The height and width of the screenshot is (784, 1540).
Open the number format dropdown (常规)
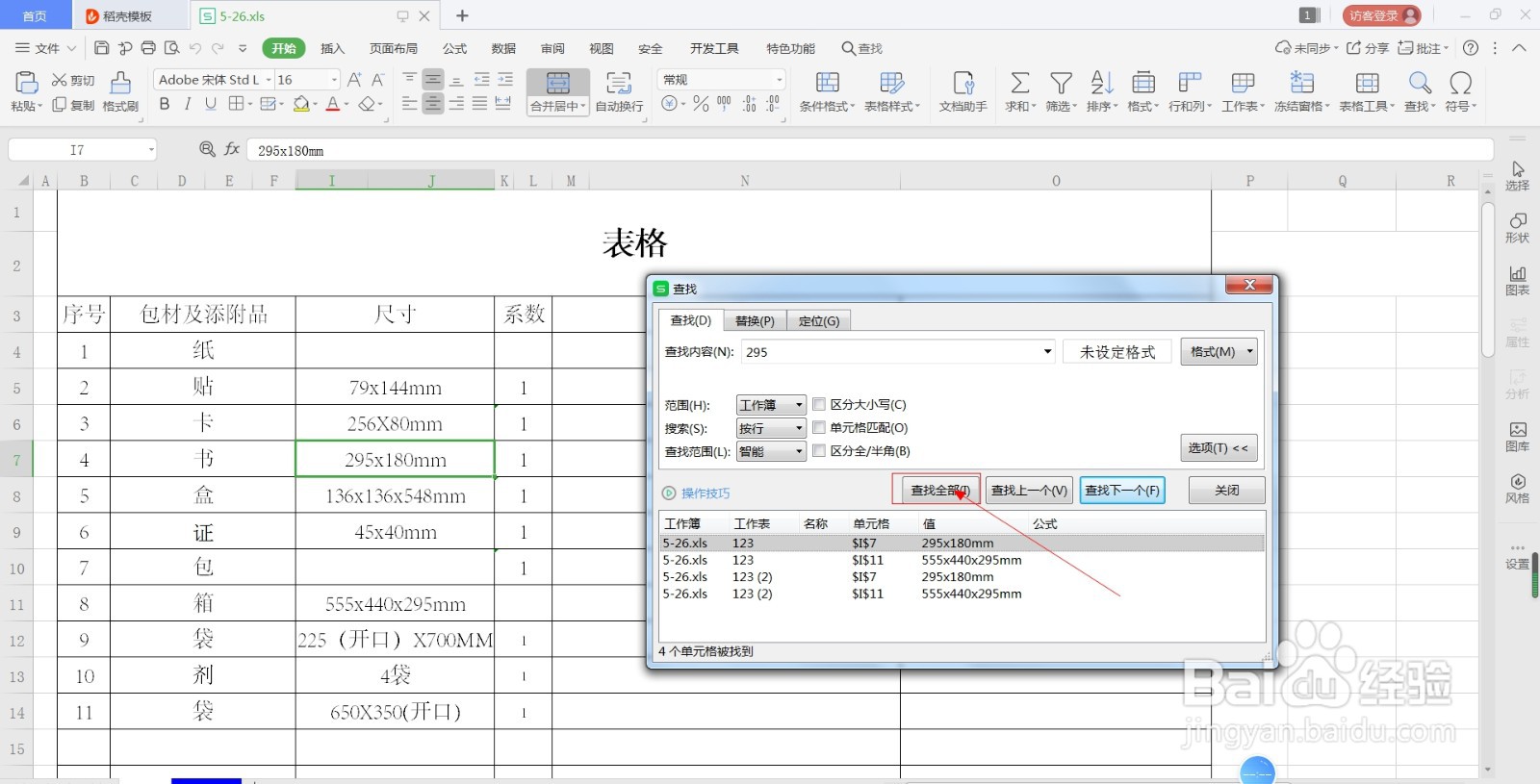coord(779,80)
